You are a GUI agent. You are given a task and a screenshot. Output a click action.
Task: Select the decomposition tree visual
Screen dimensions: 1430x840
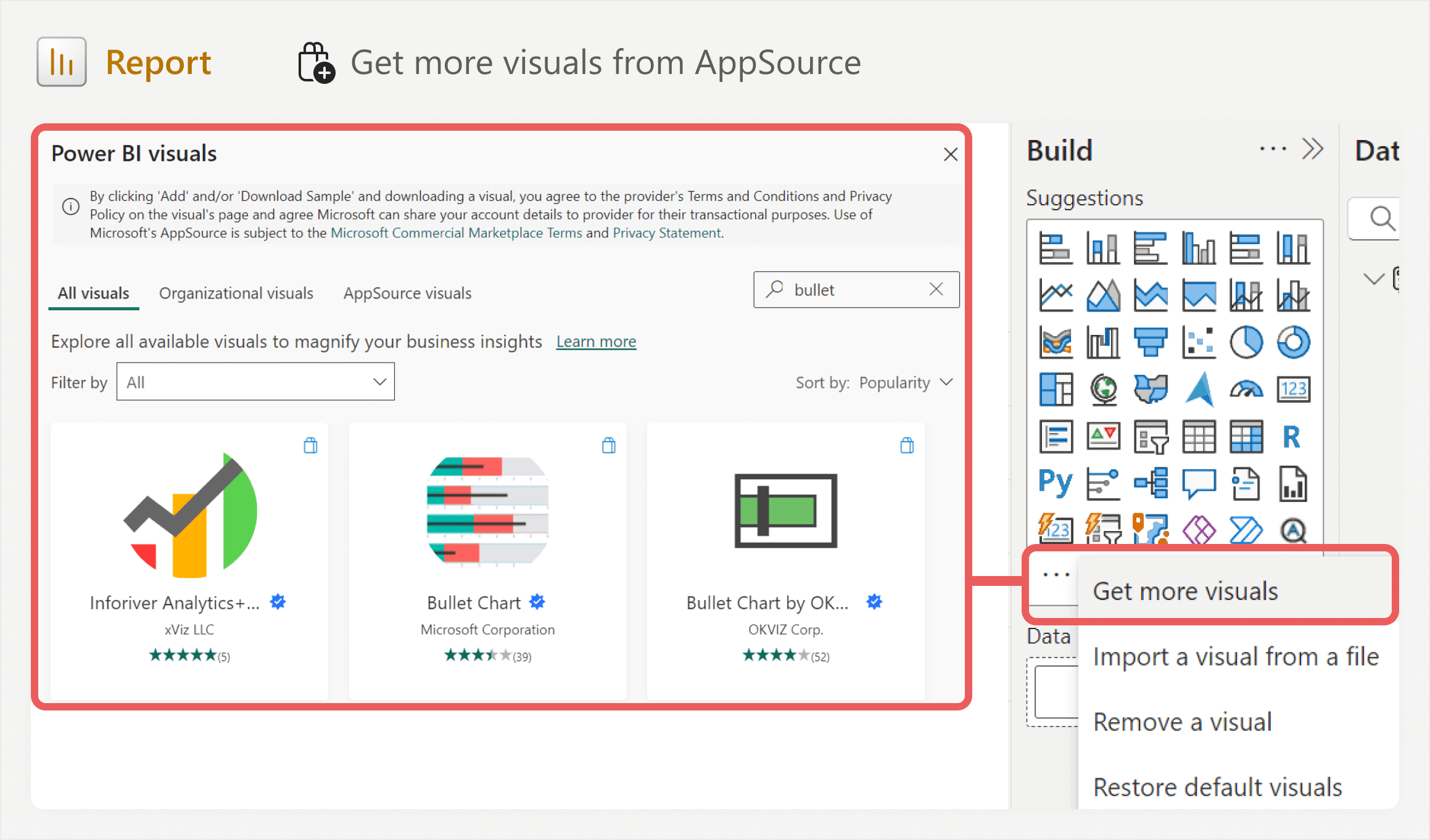(1151, 484)
